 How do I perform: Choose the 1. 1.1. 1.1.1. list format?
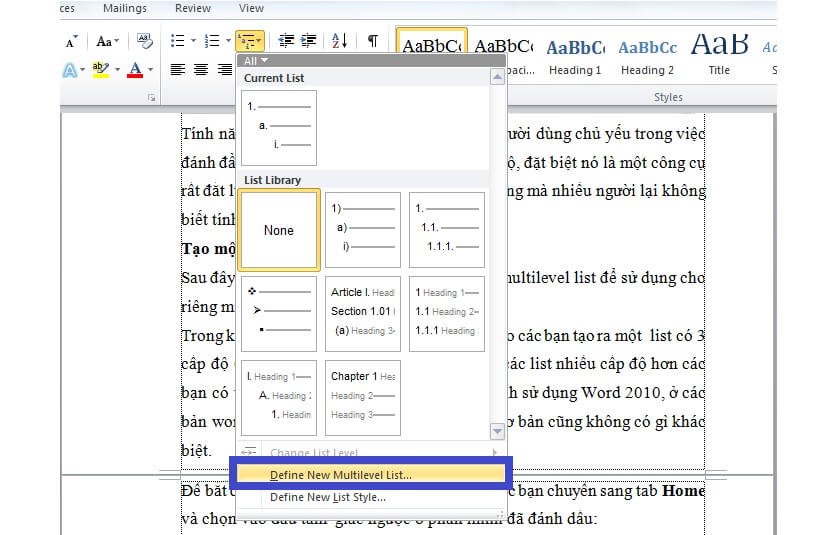tap(447, 230)
